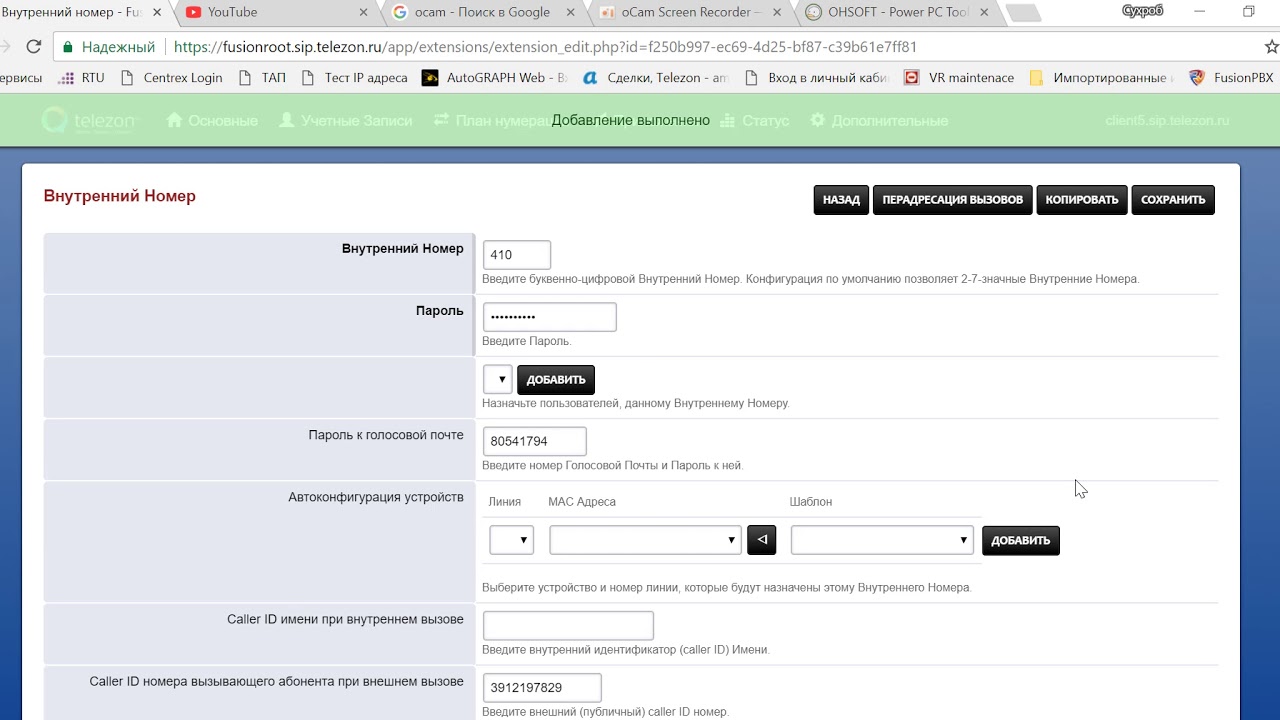Viewport: 1280px width, 720px height.
Task: Click the Сухроб profile name button
Action: point(1142,11)
